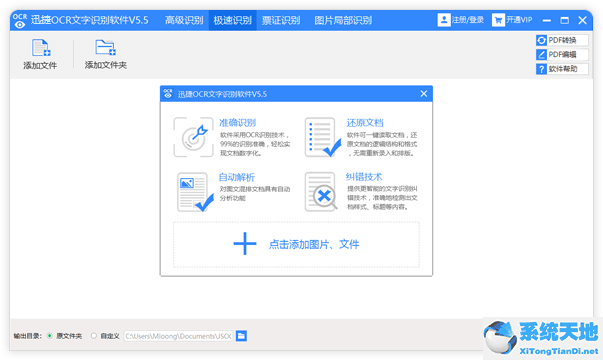Click the 纠错技术 magnifier icon
Viewport: 603px width, 360px height.
pyautogui.click(x=321, y=192)
